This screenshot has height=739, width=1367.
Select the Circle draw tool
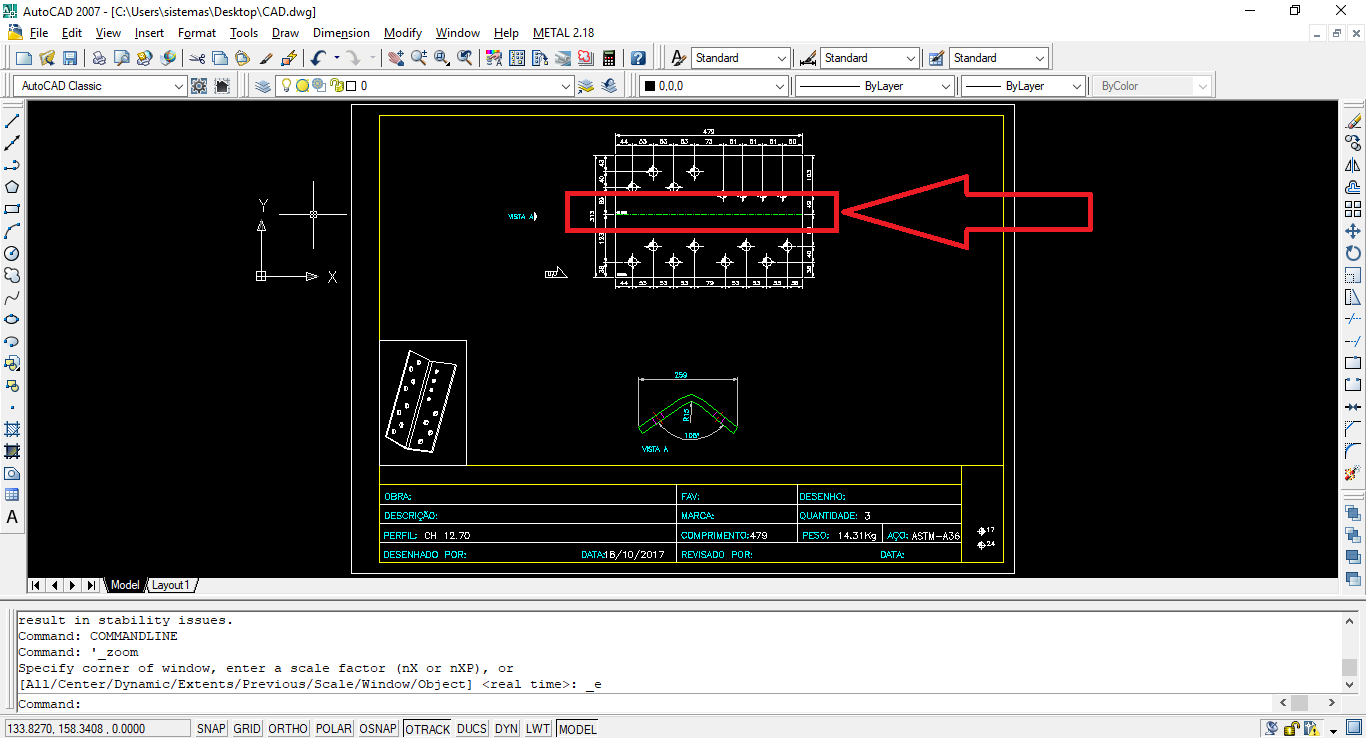[12, 253]
